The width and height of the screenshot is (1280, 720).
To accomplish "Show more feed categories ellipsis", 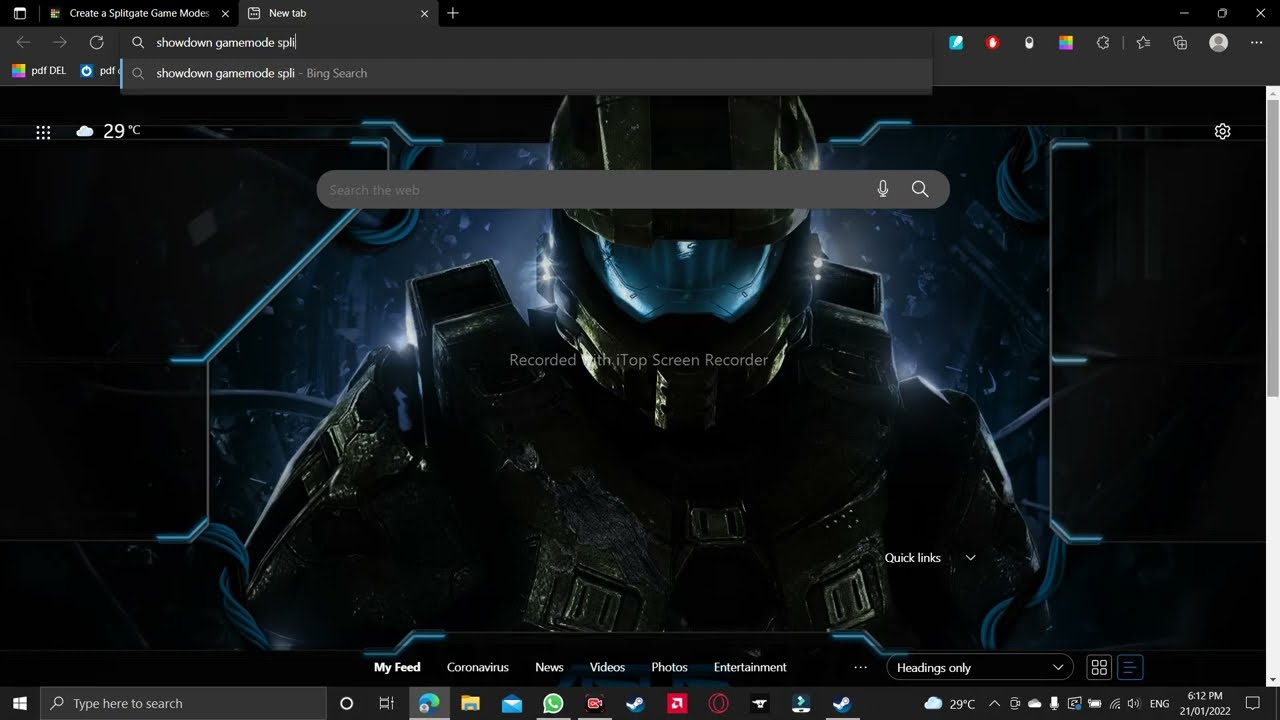I will pos(860,667).
